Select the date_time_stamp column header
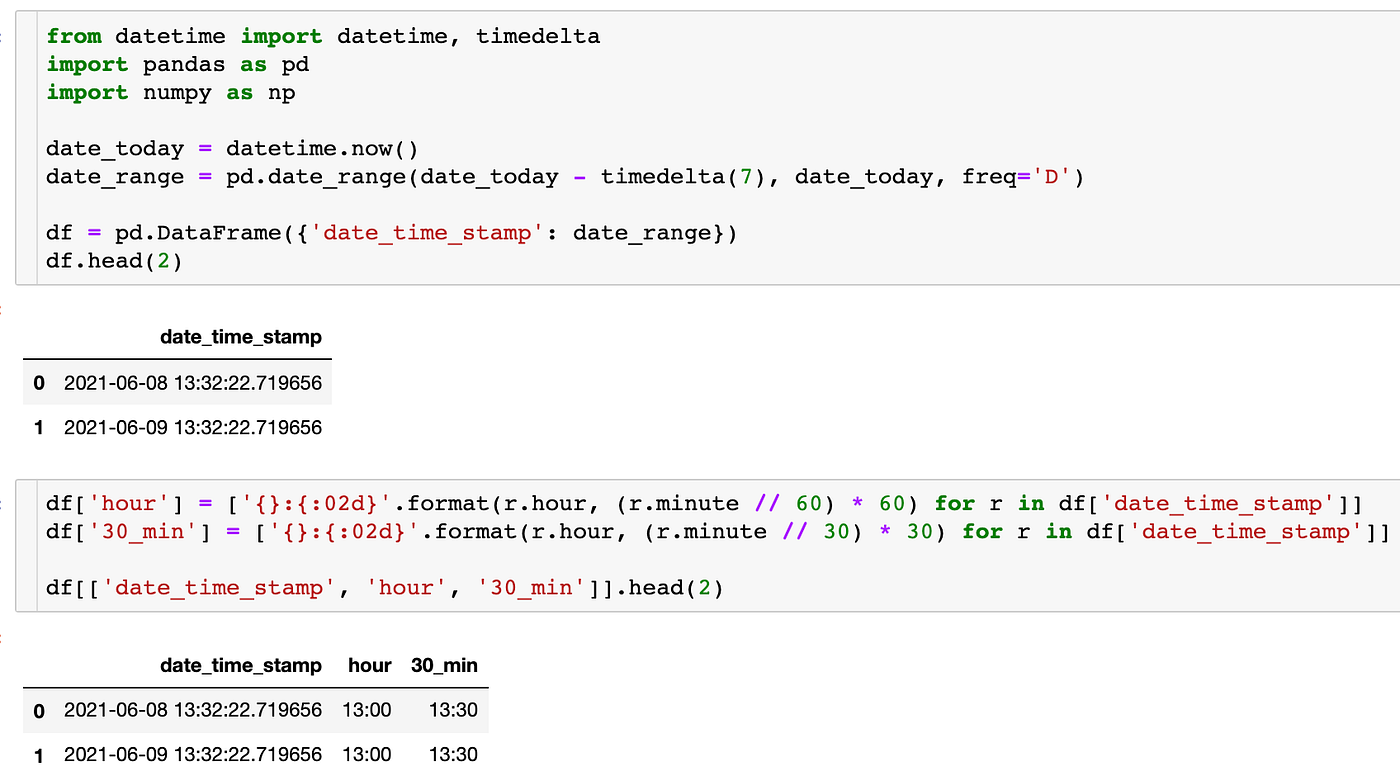 coord(241,337)
